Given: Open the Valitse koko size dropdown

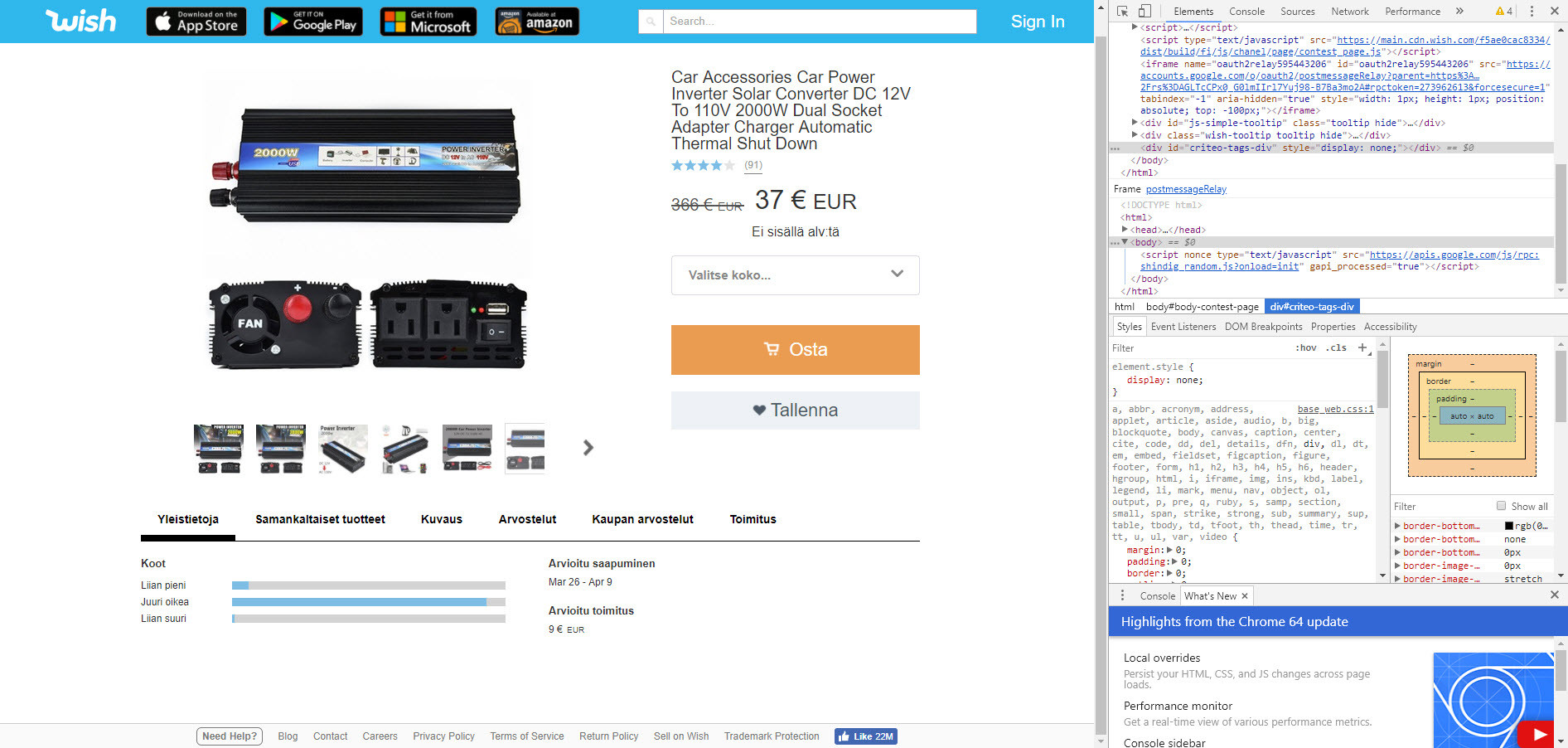Looking at the screenshot, I should [x=795, y=275].
